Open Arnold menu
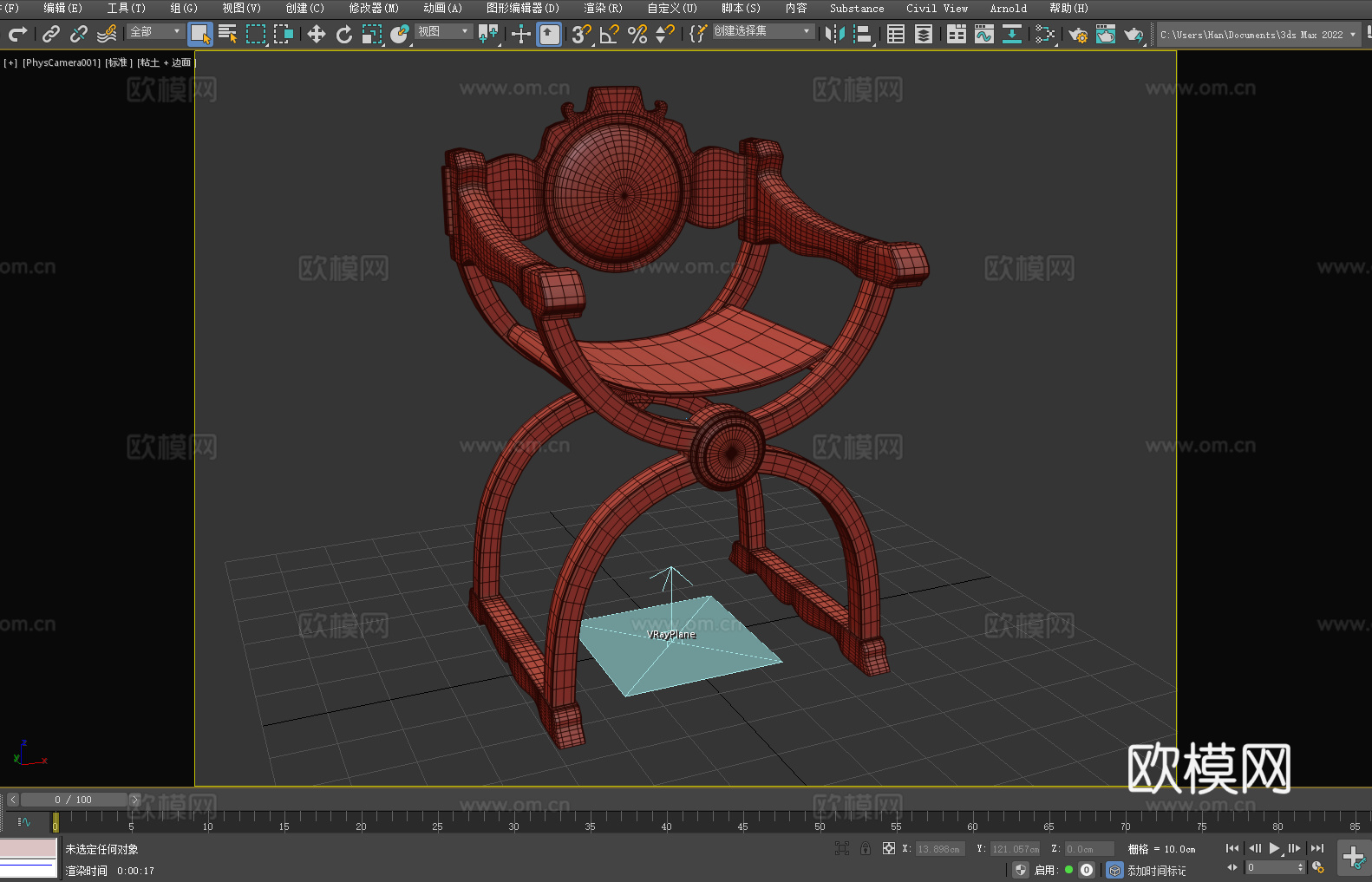 (x=1009, y=8)
